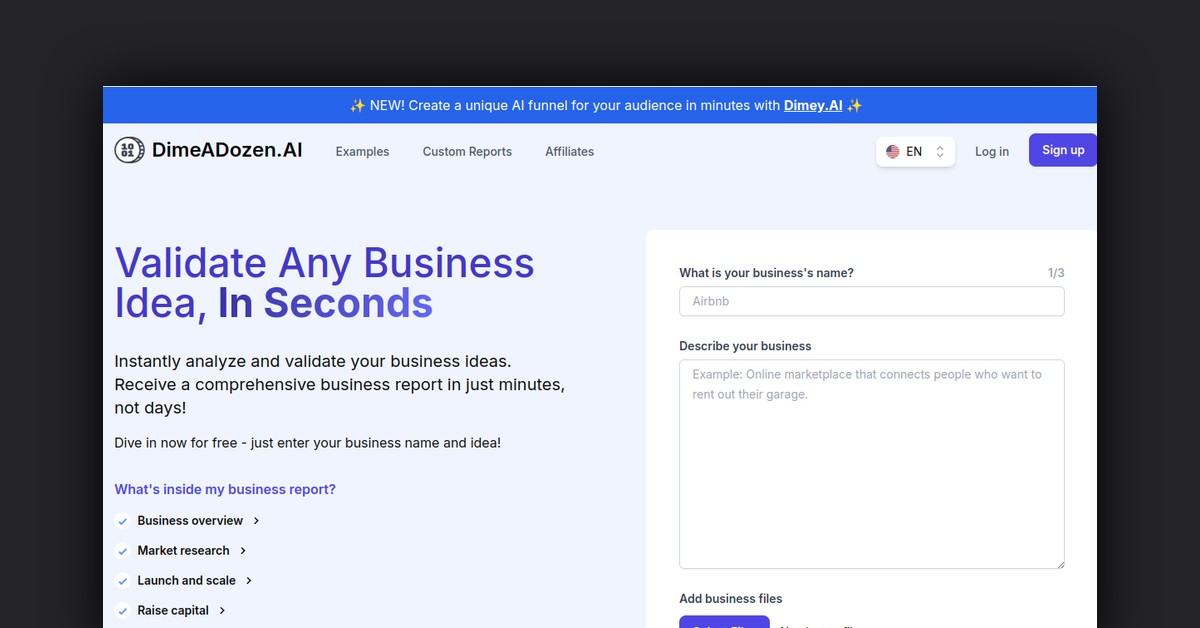Click the checkmark icon beside Launch and scale
Screen dimensions: 1200x628
pyautogui.click(x=123, y=581)
